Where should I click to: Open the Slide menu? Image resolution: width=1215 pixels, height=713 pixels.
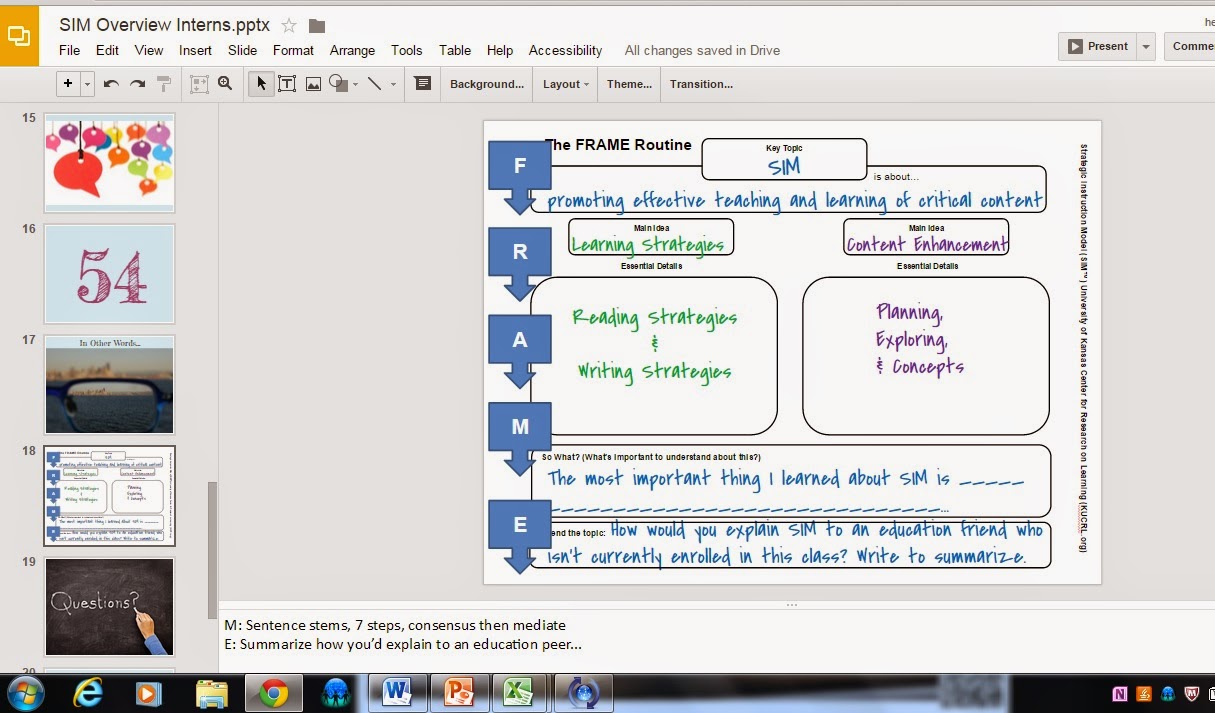point(243,50)
